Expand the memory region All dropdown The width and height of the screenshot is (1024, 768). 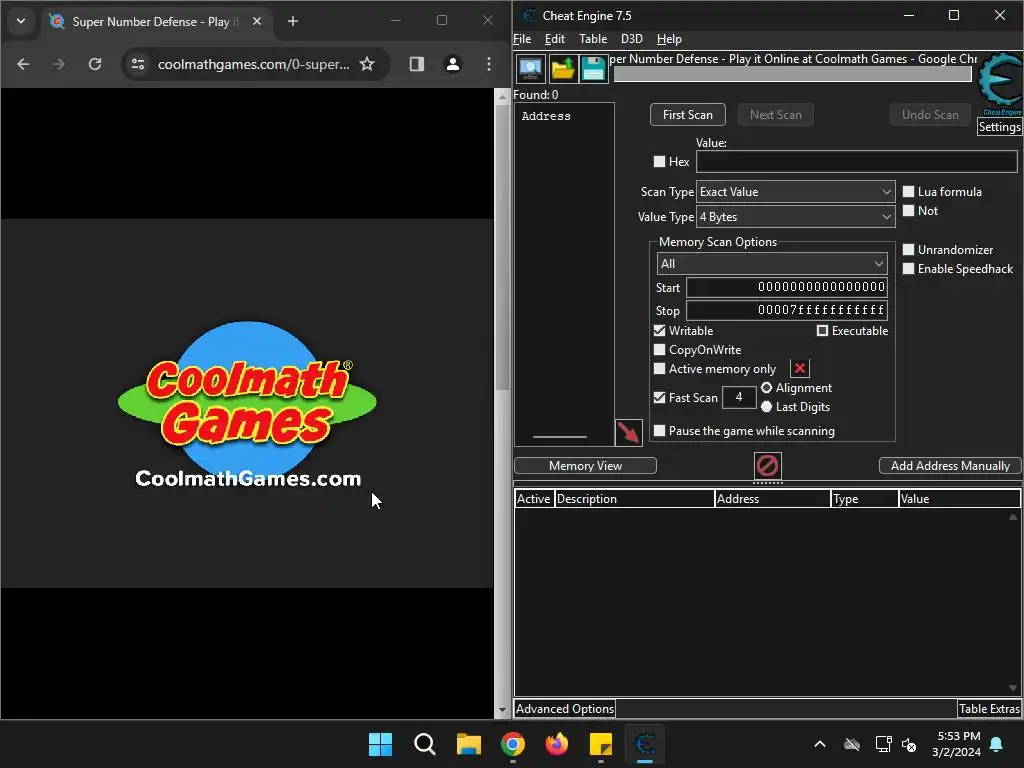(772, 263)
